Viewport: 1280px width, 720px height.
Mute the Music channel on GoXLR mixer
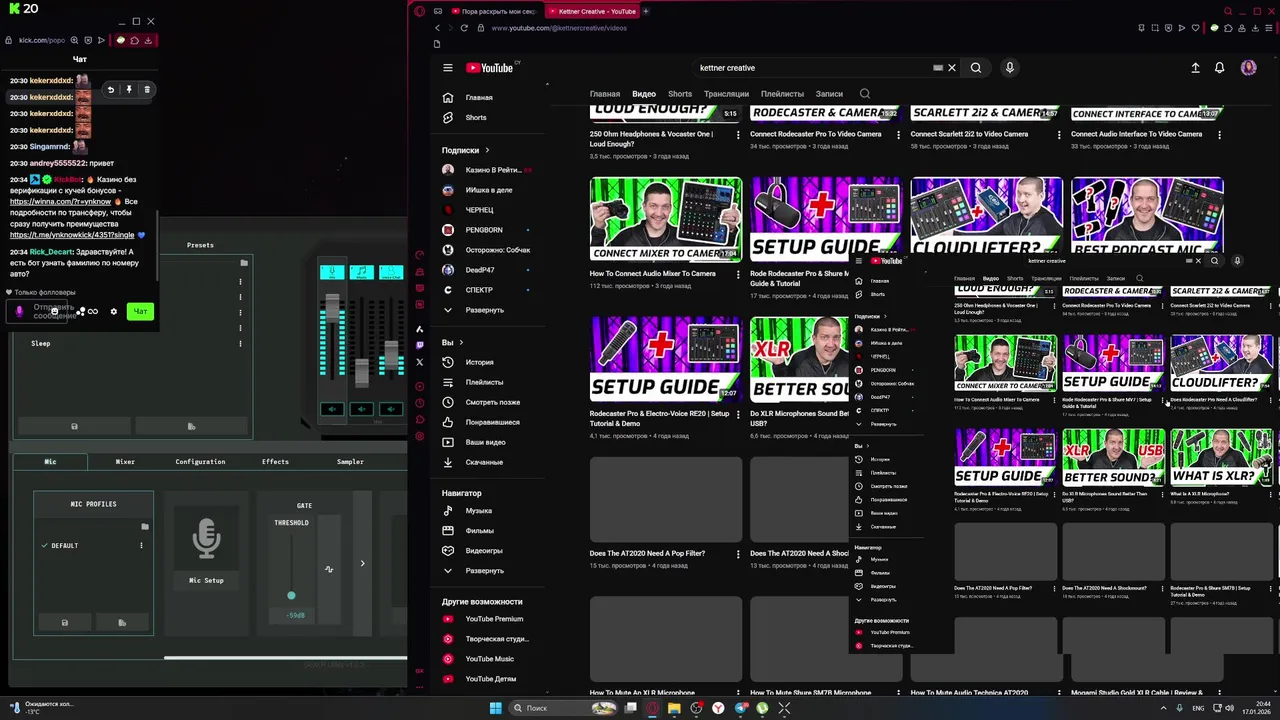[362, 408]
